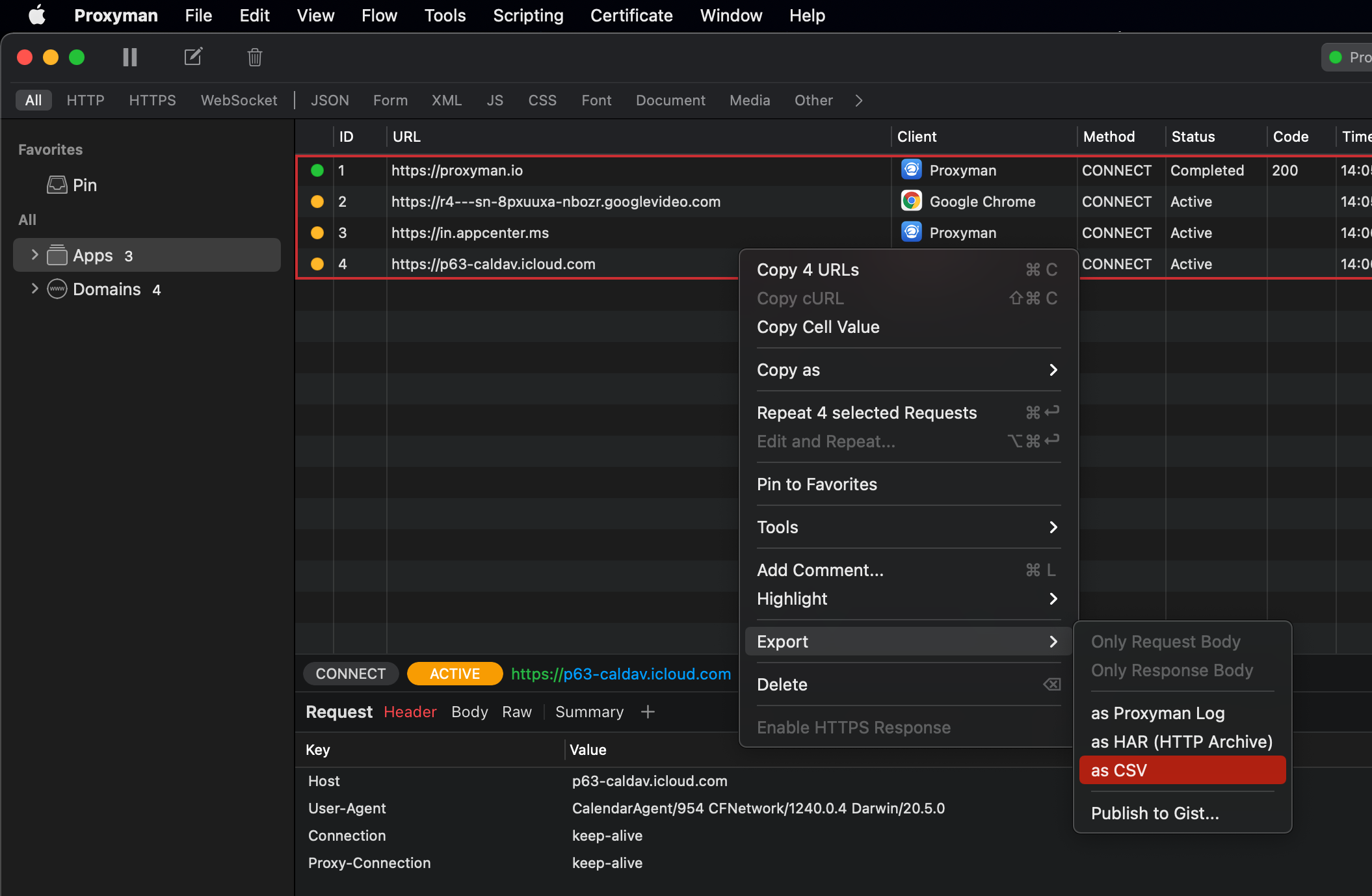The width and height of the screenshot is (1372, 896).
Task: Clear all requests using the trash icon
Action: coord(254,57)
